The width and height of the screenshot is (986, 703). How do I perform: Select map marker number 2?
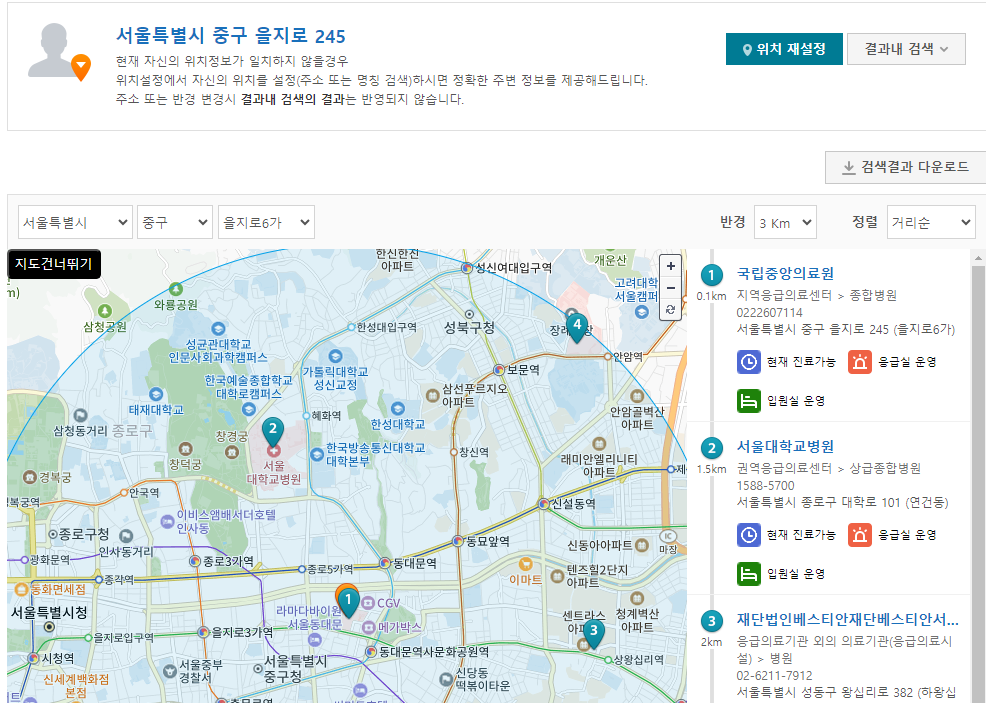(272, 431)
